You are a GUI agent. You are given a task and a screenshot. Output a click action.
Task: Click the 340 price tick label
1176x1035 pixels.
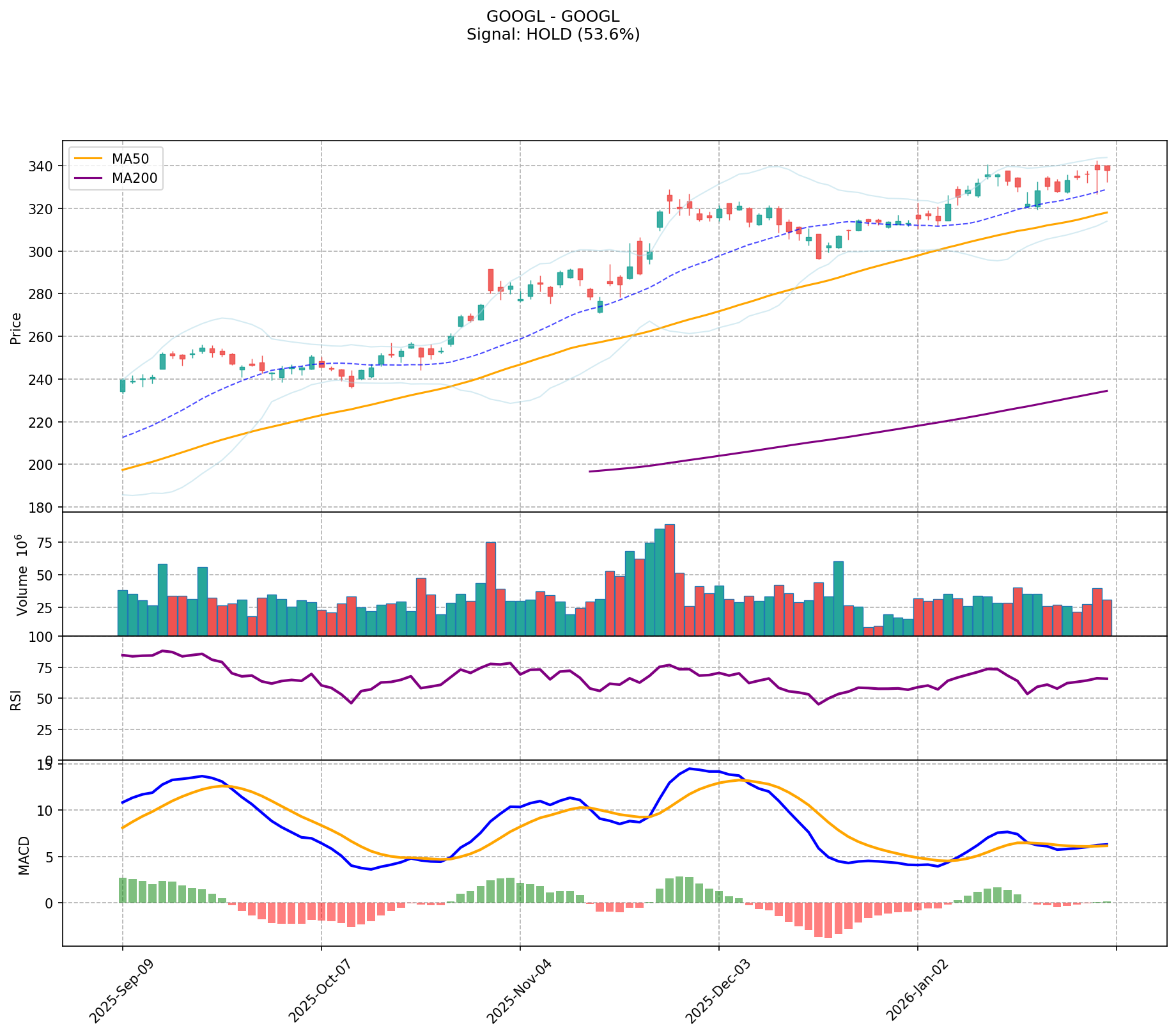pos(47,166)
